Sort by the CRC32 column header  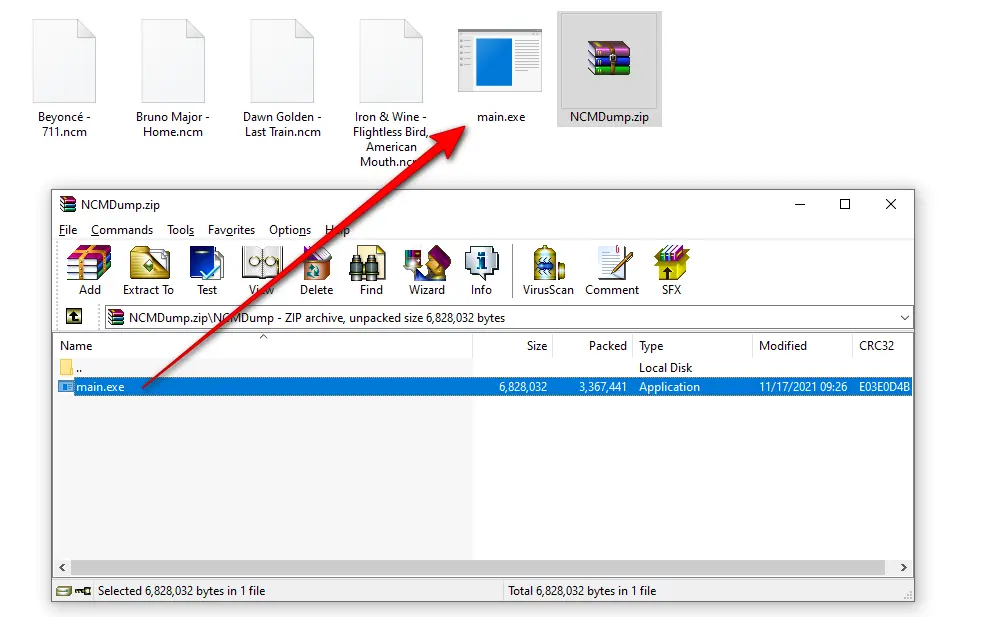pyautogui.click(x=882, y=345)
